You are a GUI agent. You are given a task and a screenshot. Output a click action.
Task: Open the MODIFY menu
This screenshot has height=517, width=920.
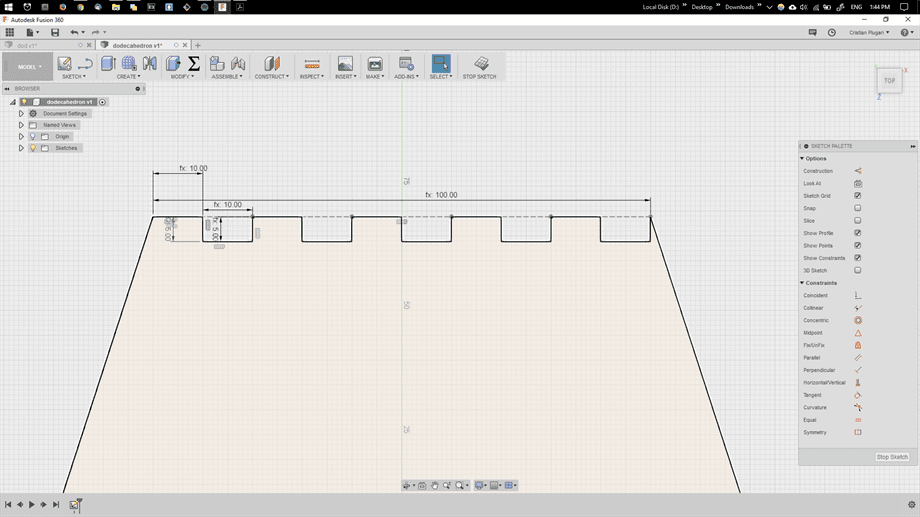coord(182,76)
